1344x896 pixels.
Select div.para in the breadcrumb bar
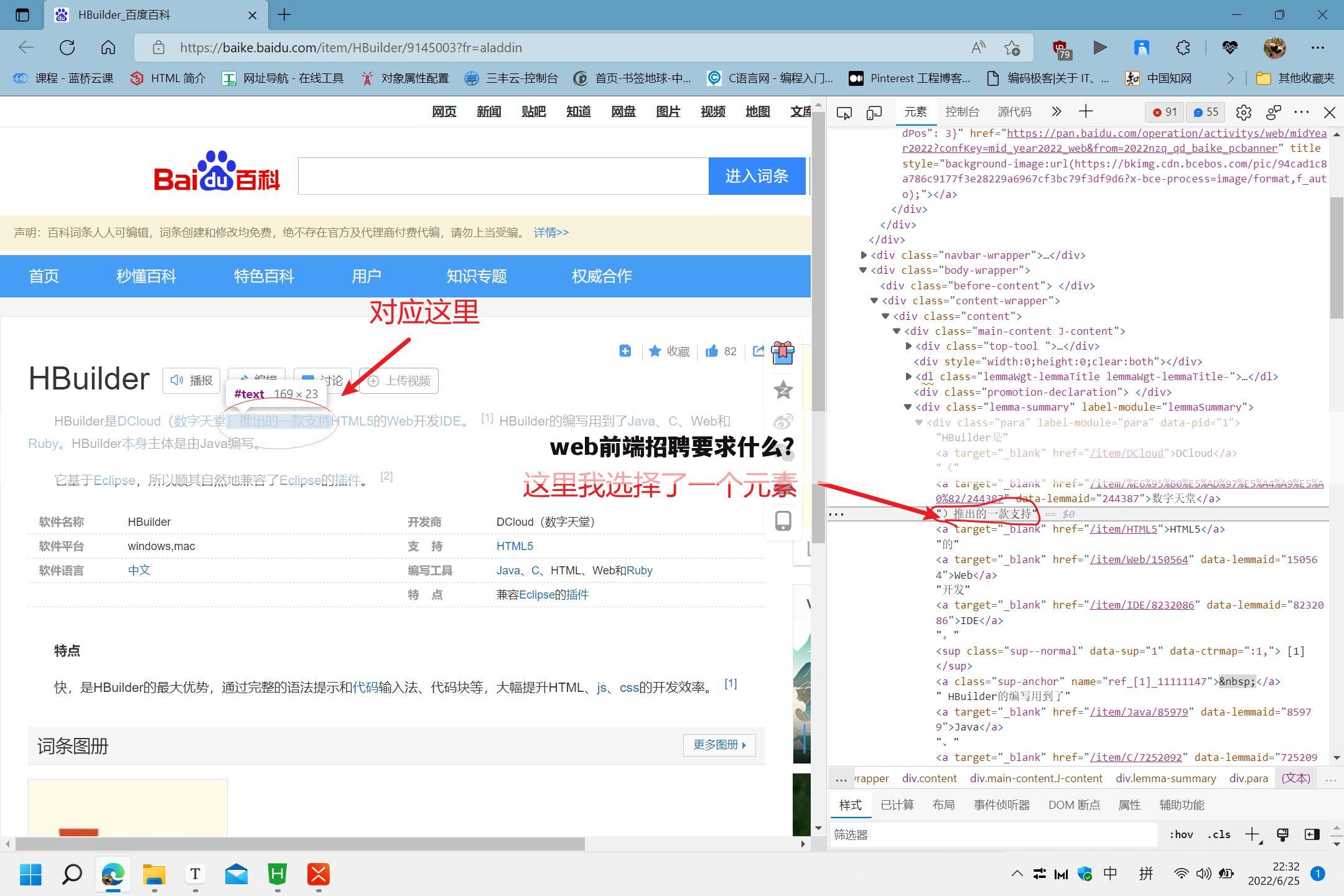(1248, 778)
